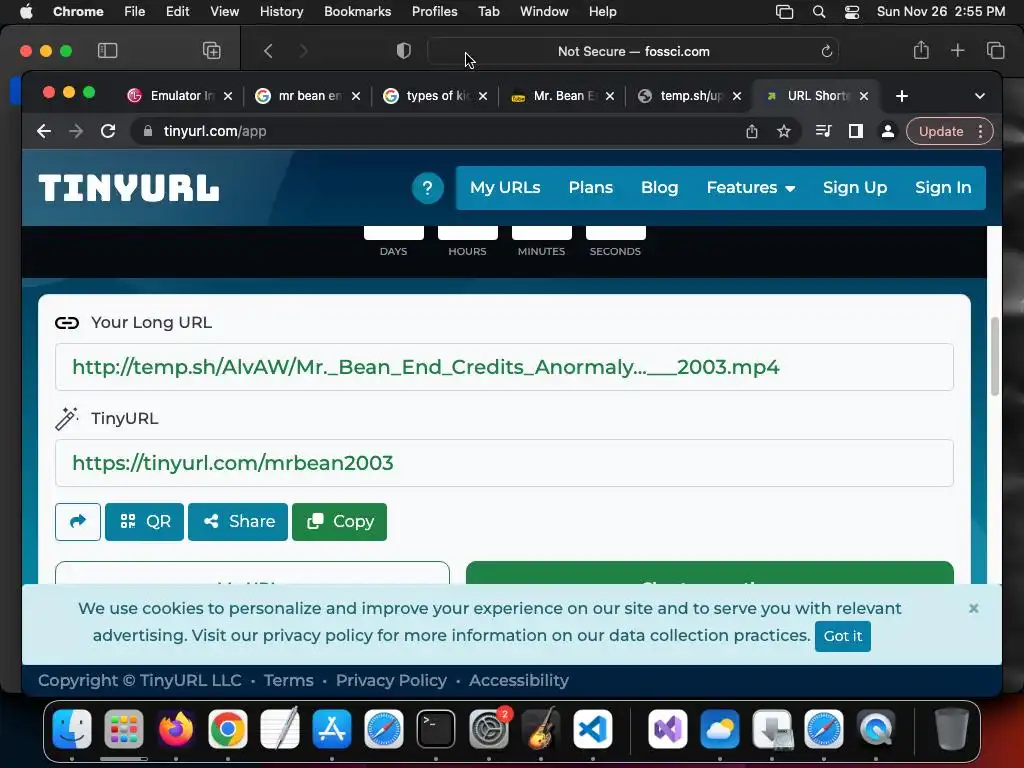Open My URLs in TinyURL navigation
1024x768 pixels.
(505, 188)
